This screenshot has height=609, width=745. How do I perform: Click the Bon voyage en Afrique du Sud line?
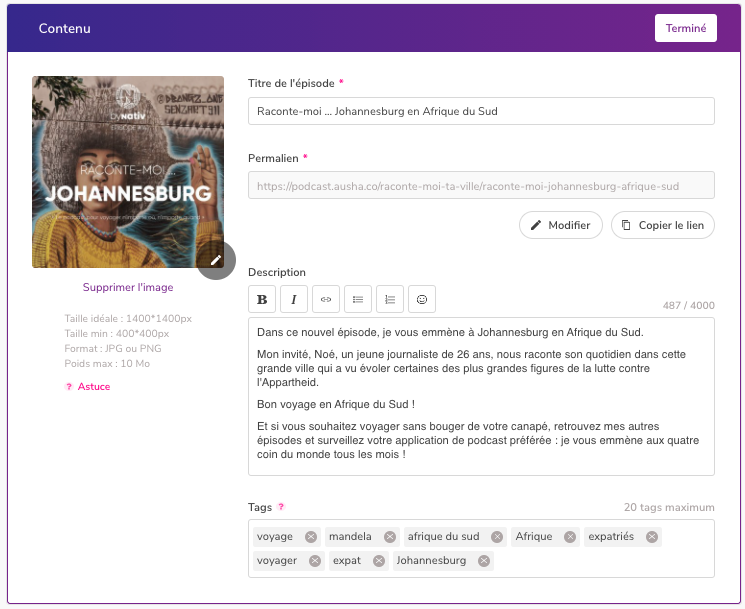336,404
